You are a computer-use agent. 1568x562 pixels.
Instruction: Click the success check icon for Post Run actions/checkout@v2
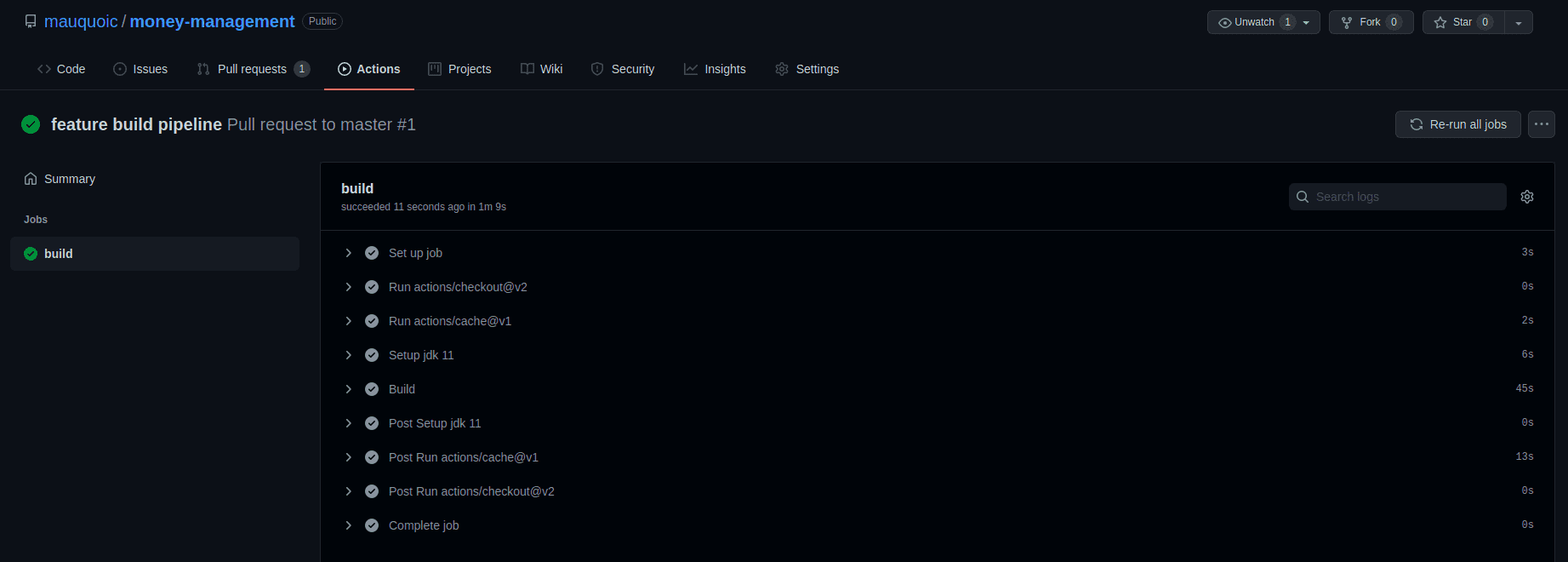click(372, 491)
